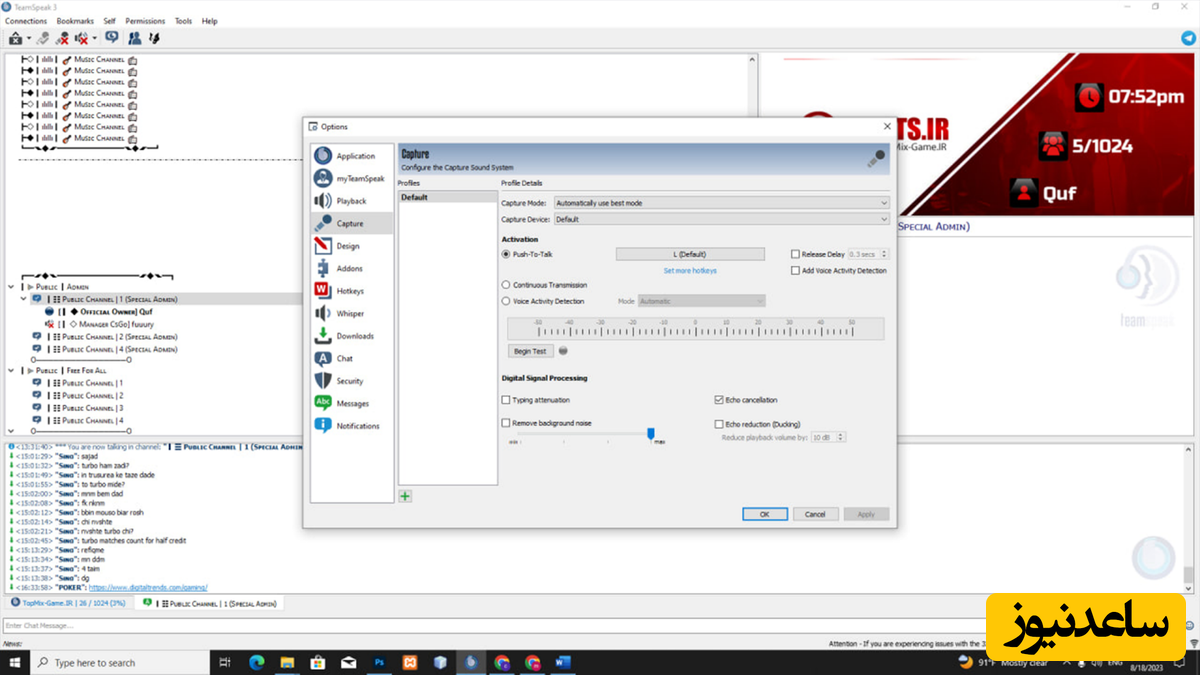1200x675 pixels.
Task: Disable the Echo cancellation checkbox
Action: [x=719, y=400]
